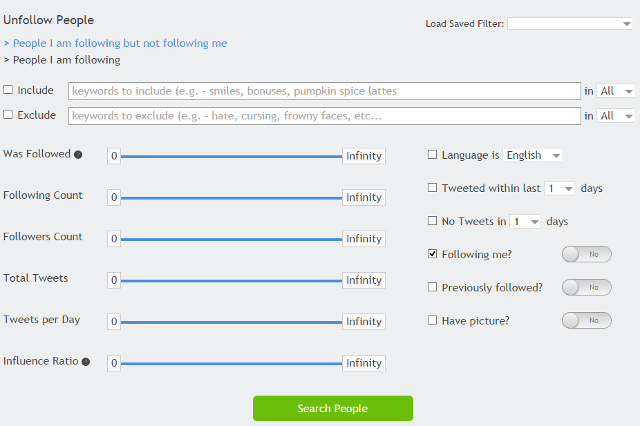Tick the Exclude keywords checkbox
640x426 pixels.
click(x=8, y=115)
